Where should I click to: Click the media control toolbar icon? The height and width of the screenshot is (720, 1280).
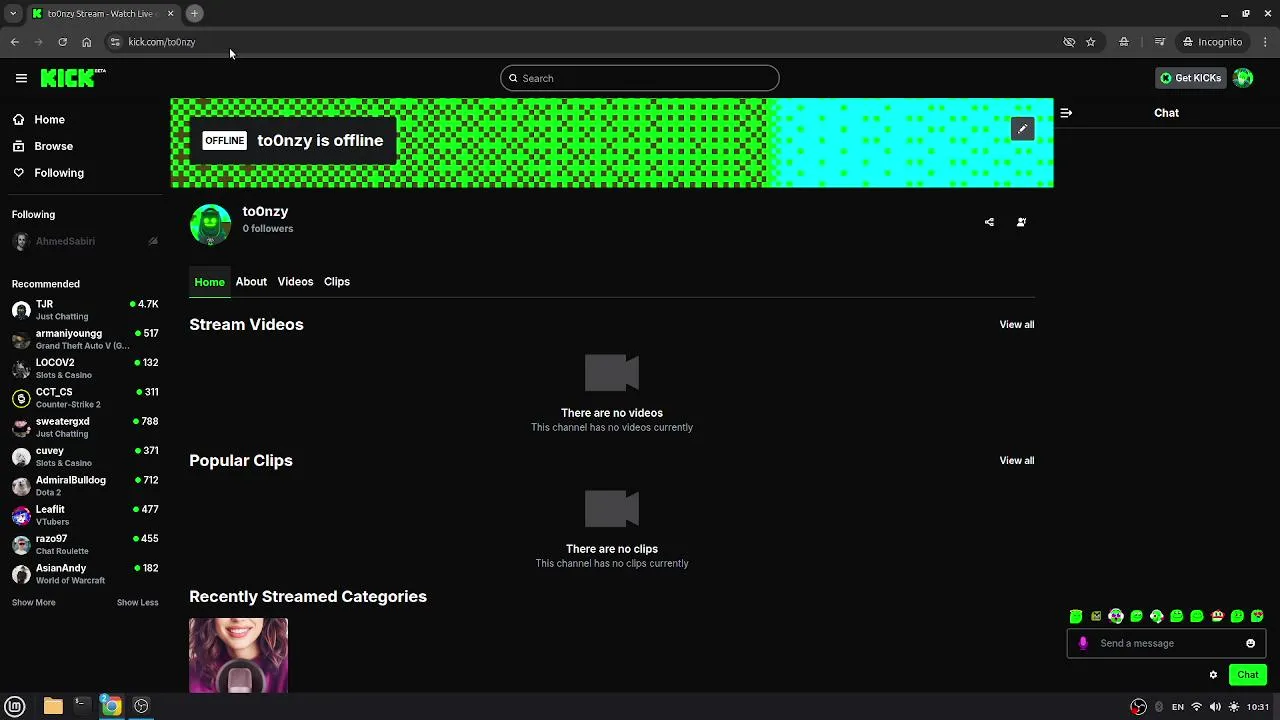tap(1160, 42)
